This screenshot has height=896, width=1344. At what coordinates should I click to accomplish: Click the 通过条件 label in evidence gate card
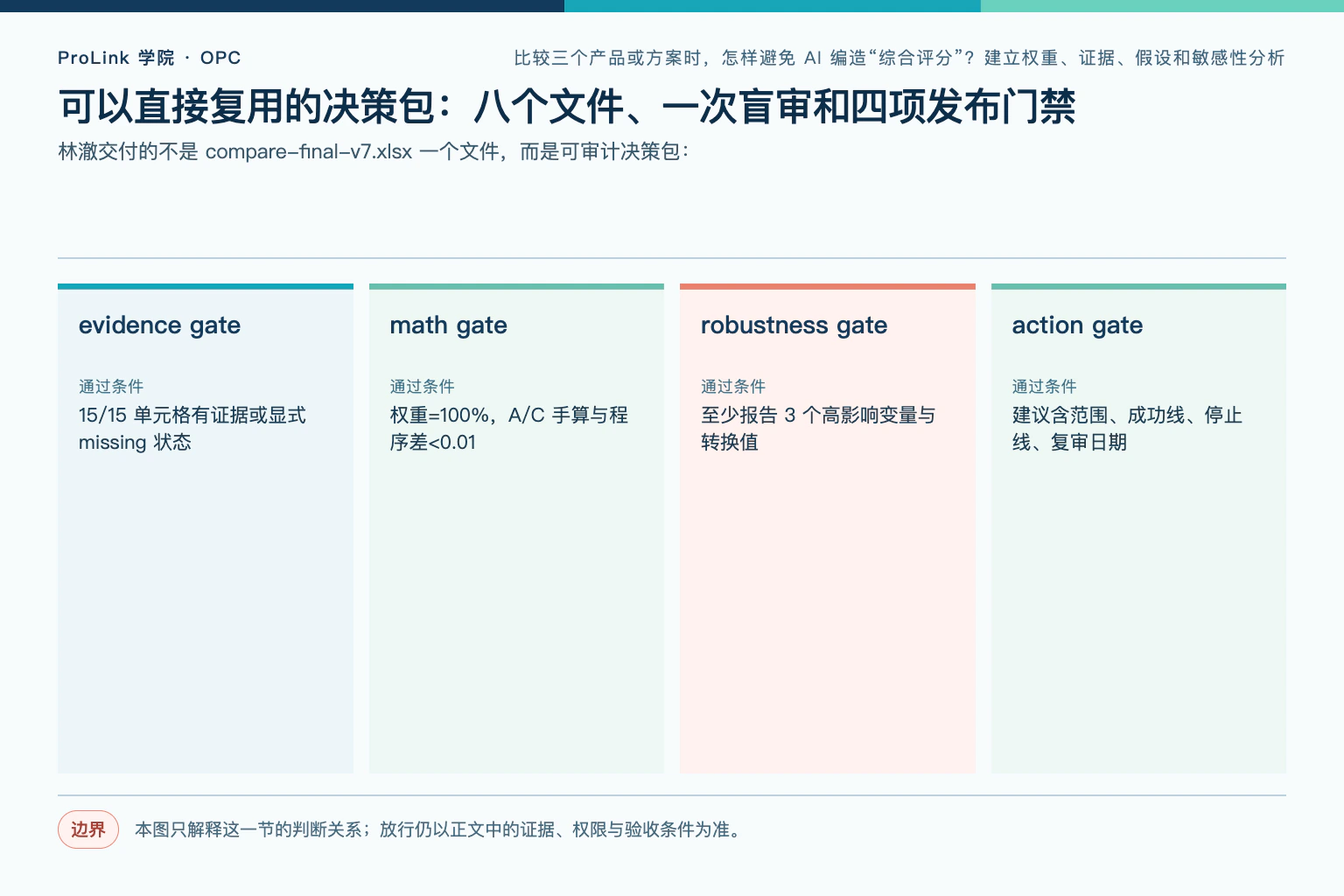point(111,386)
